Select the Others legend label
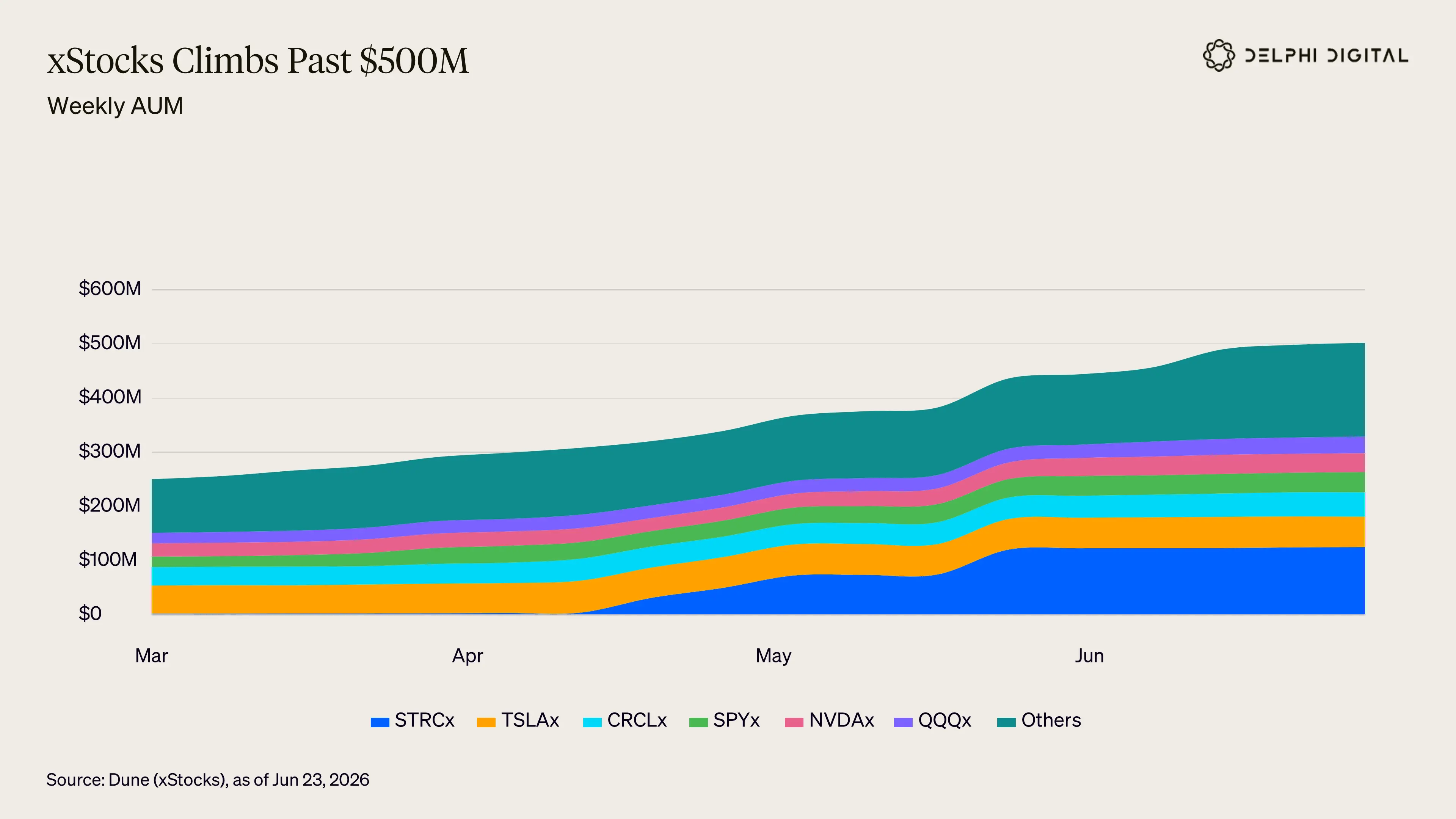1456x819 pixels. (x=1051, y=720)
